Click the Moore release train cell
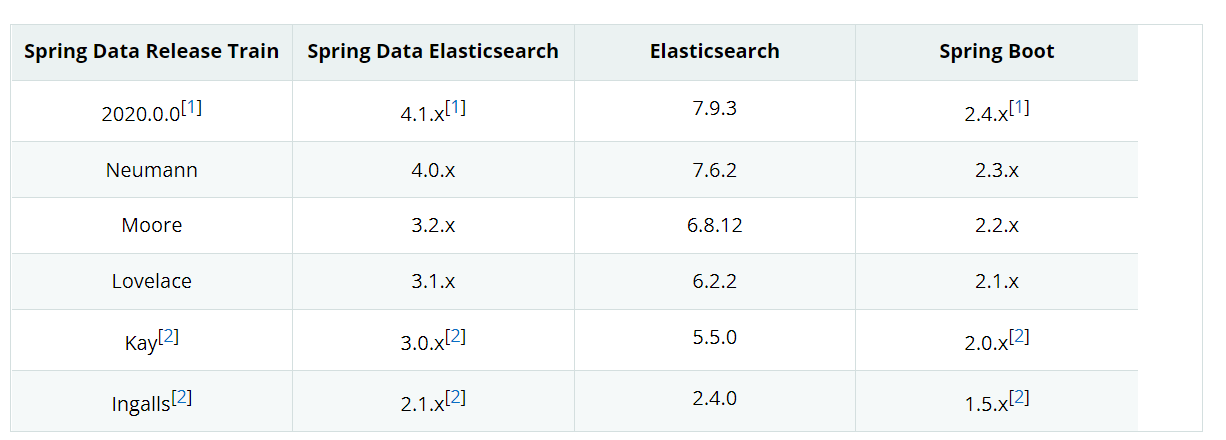The image size is (1226, 440). 152,226
